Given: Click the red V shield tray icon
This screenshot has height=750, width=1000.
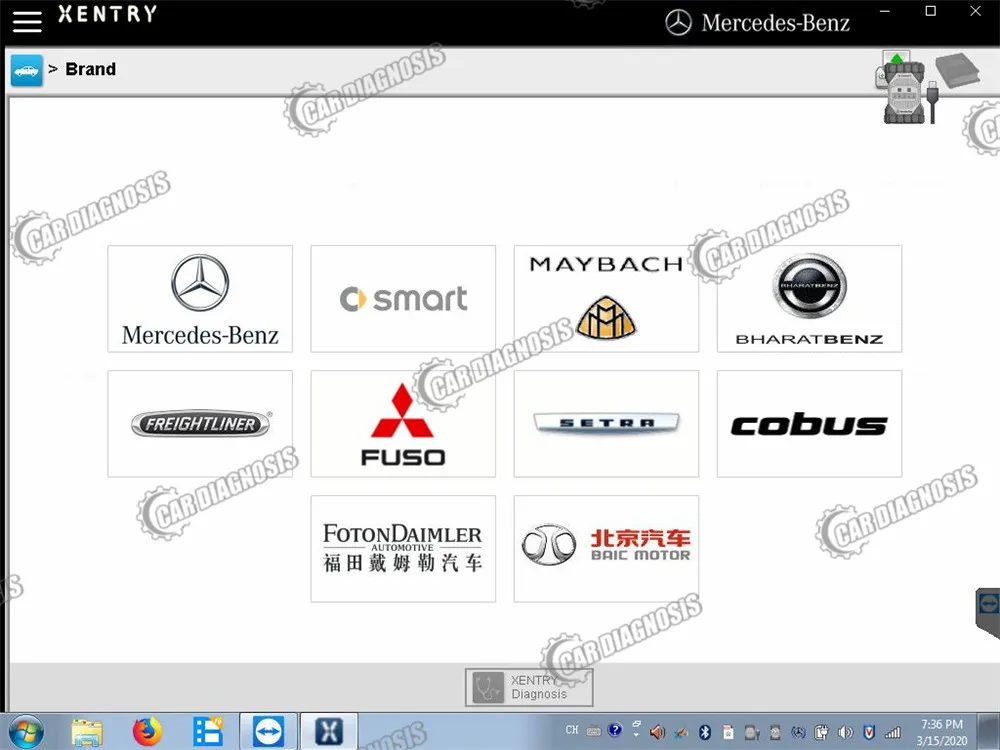Looking at the screenshot, I should click(x=869, y=732).
